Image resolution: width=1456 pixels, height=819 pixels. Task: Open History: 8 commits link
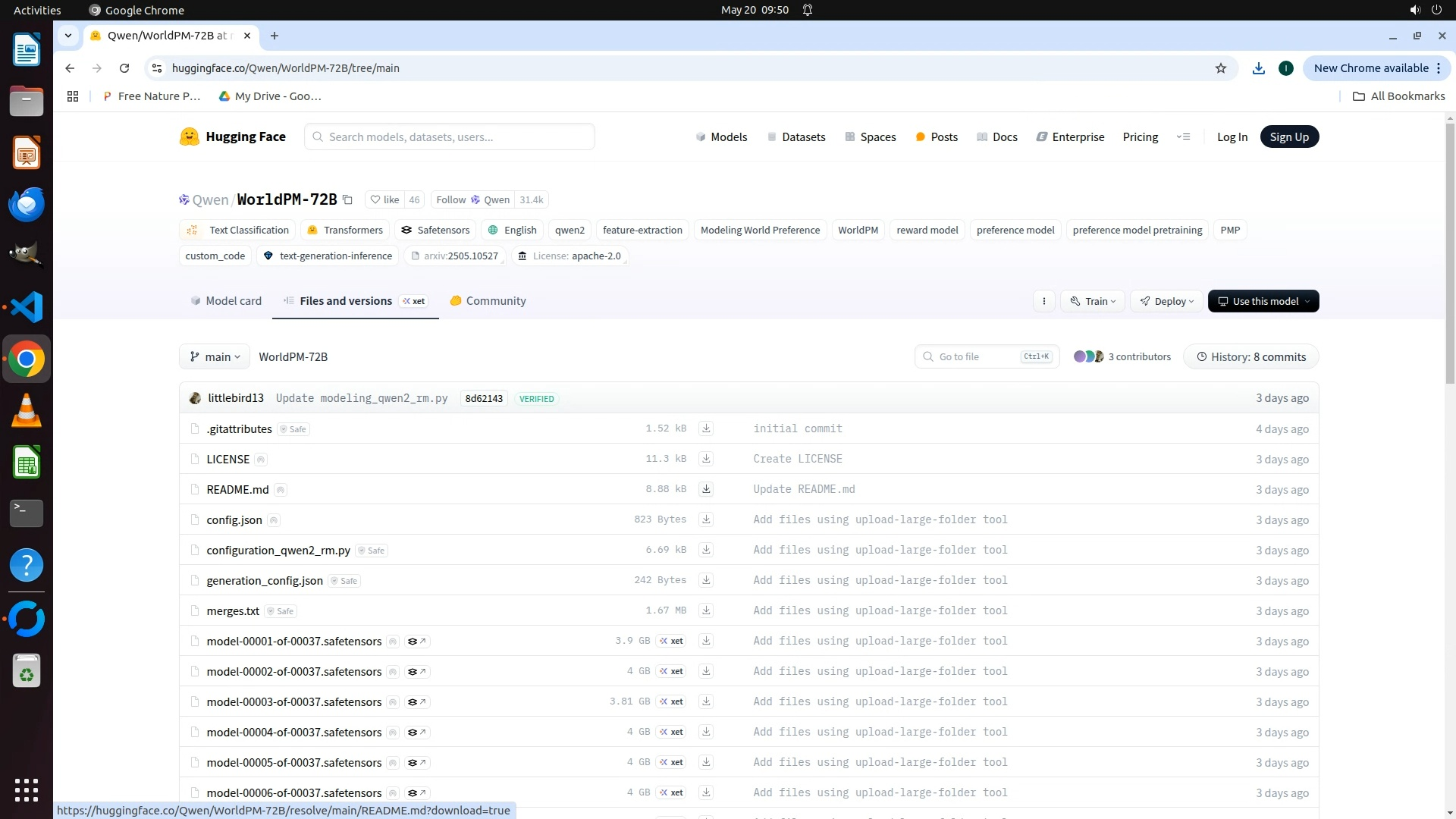1251,357
